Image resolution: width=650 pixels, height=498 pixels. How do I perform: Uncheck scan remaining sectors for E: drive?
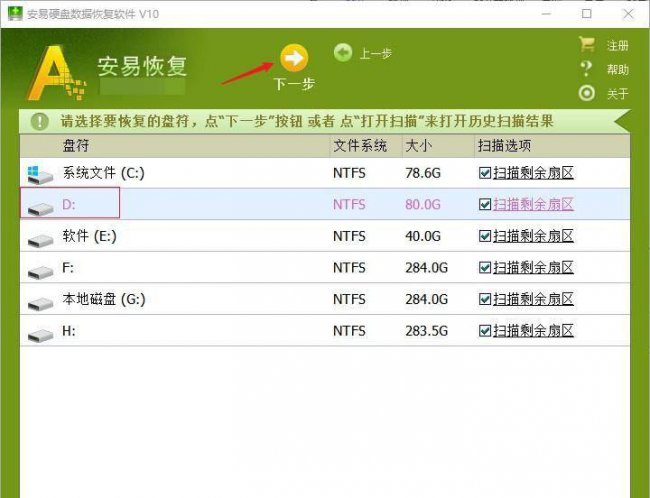[485, 236]
